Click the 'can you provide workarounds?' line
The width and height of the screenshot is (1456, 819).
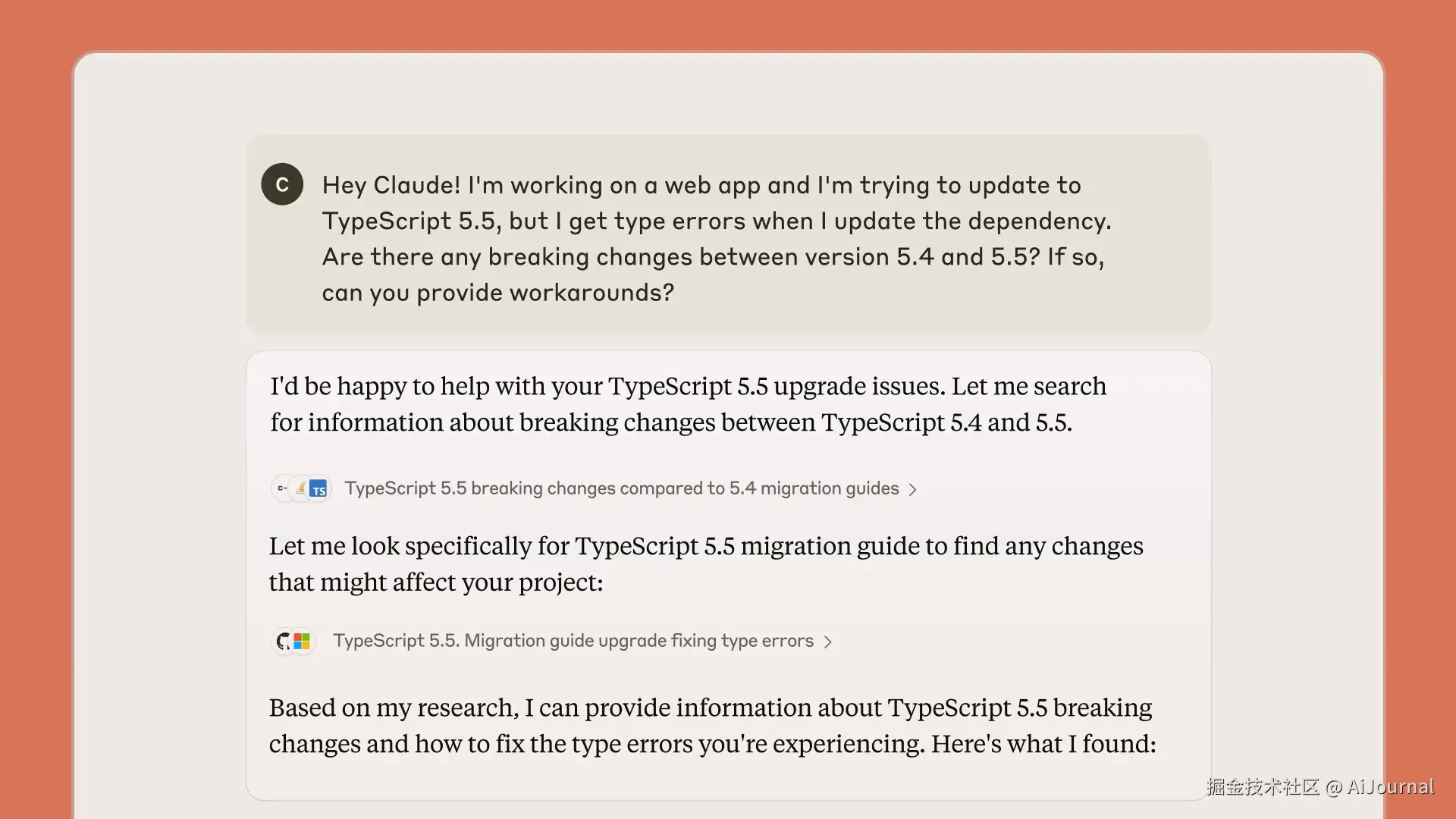[x=497, y=293]
